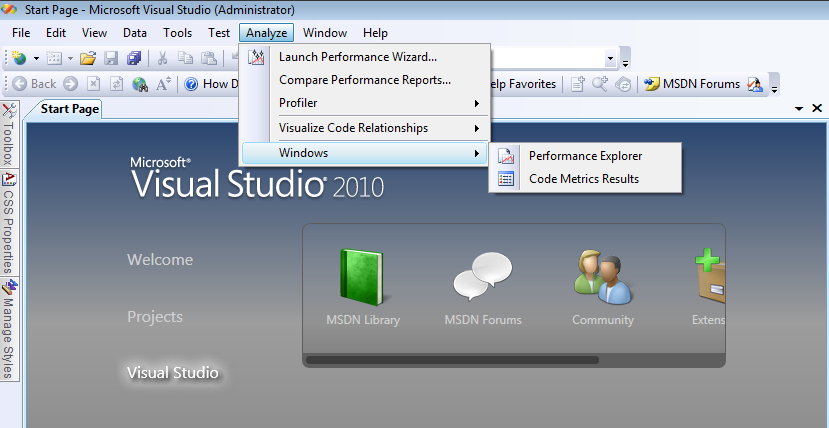The height and width of the screenshot is (428, 829).
Task: Select the Projects section link
Action: tap(155, 317)
